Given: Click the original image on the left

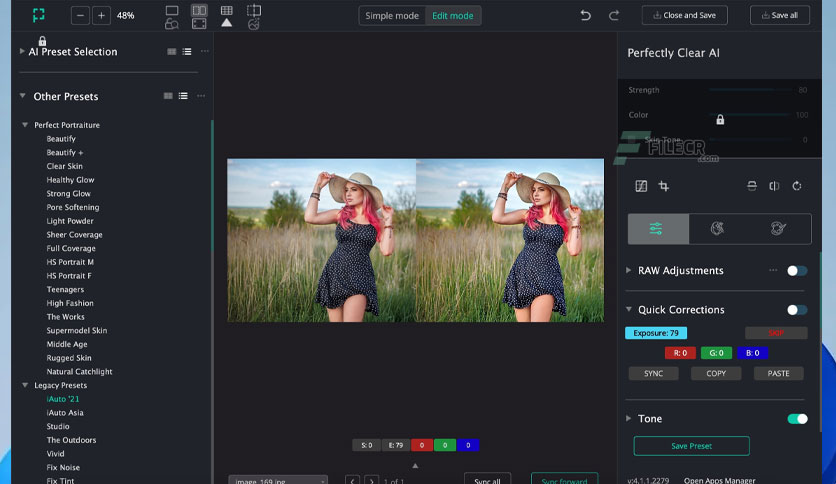Looking at the screenshot, I should 321,240.
